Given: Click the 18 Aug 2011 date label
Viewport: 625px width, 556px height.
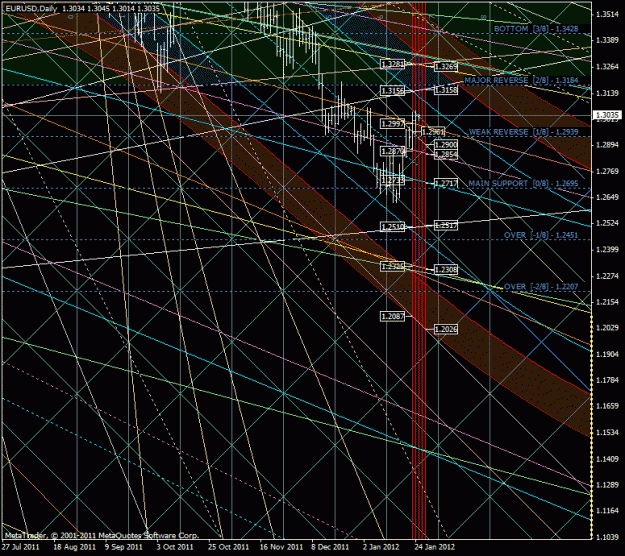Looking at the screenshot, I should point(75,547).
